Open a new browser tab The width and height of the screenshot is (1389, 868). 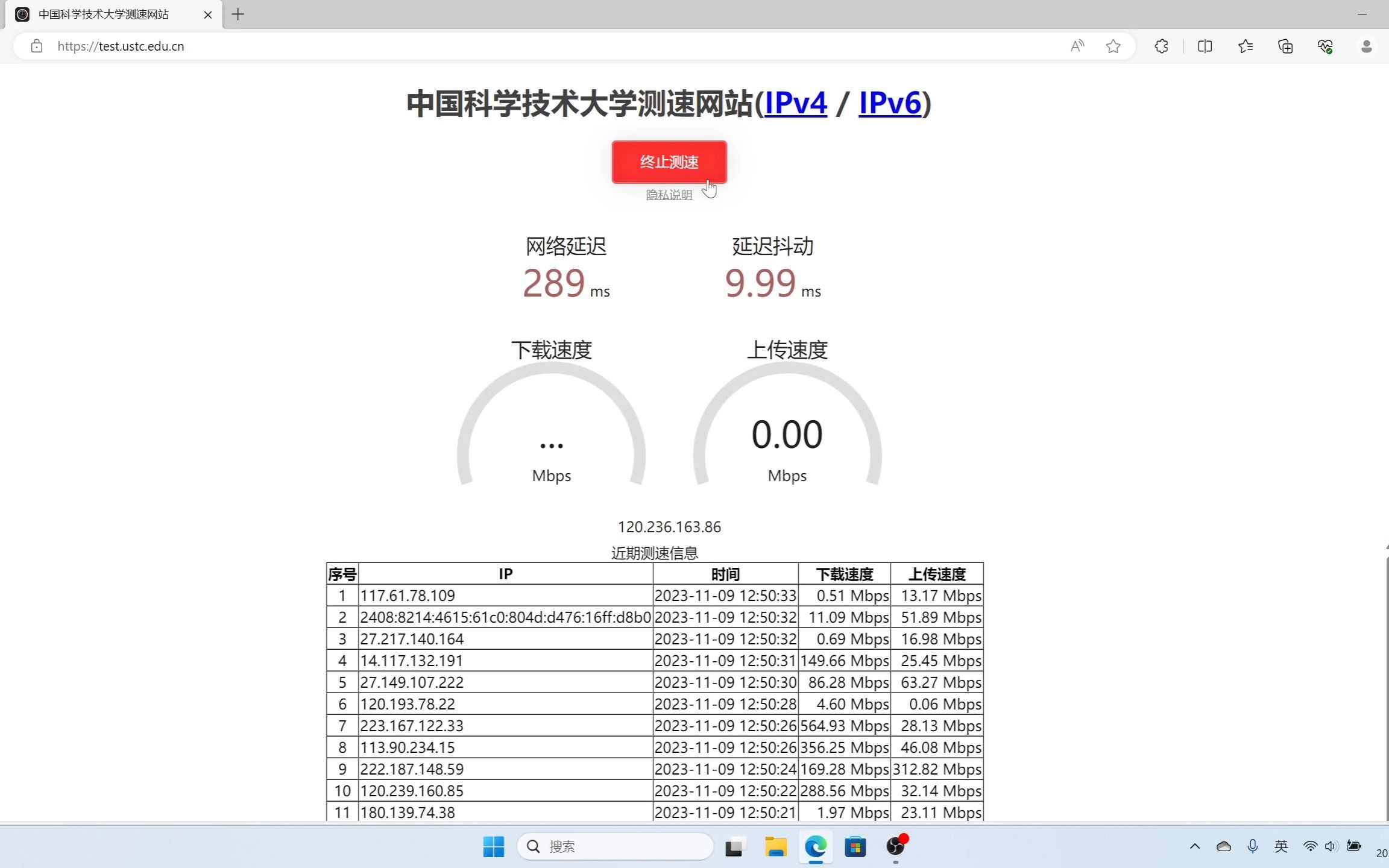coord(238,14)
